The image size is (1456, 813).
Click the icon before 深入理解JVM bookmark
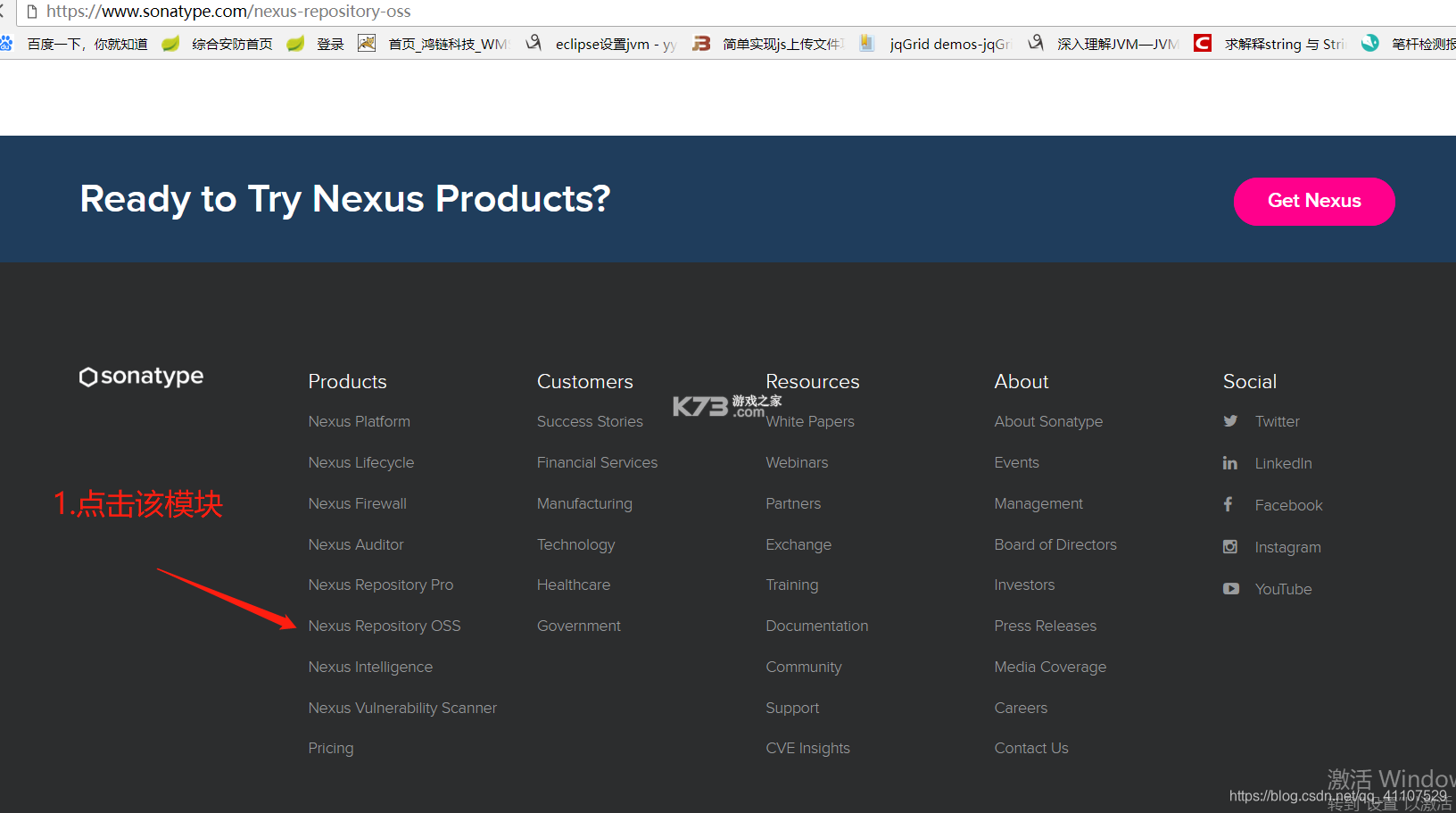click(x=1036, y=43)
